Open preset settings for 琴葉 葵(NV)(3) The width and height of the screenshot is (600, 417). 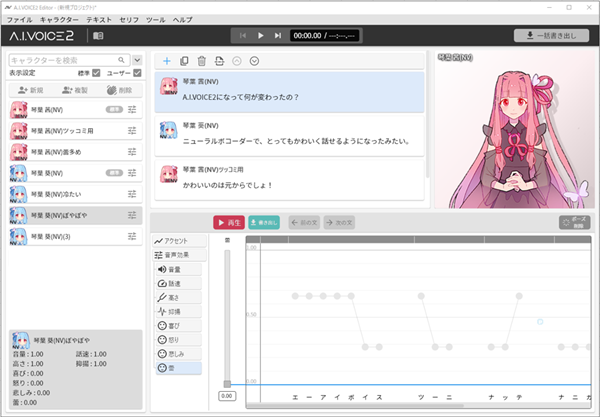point(132,236)
